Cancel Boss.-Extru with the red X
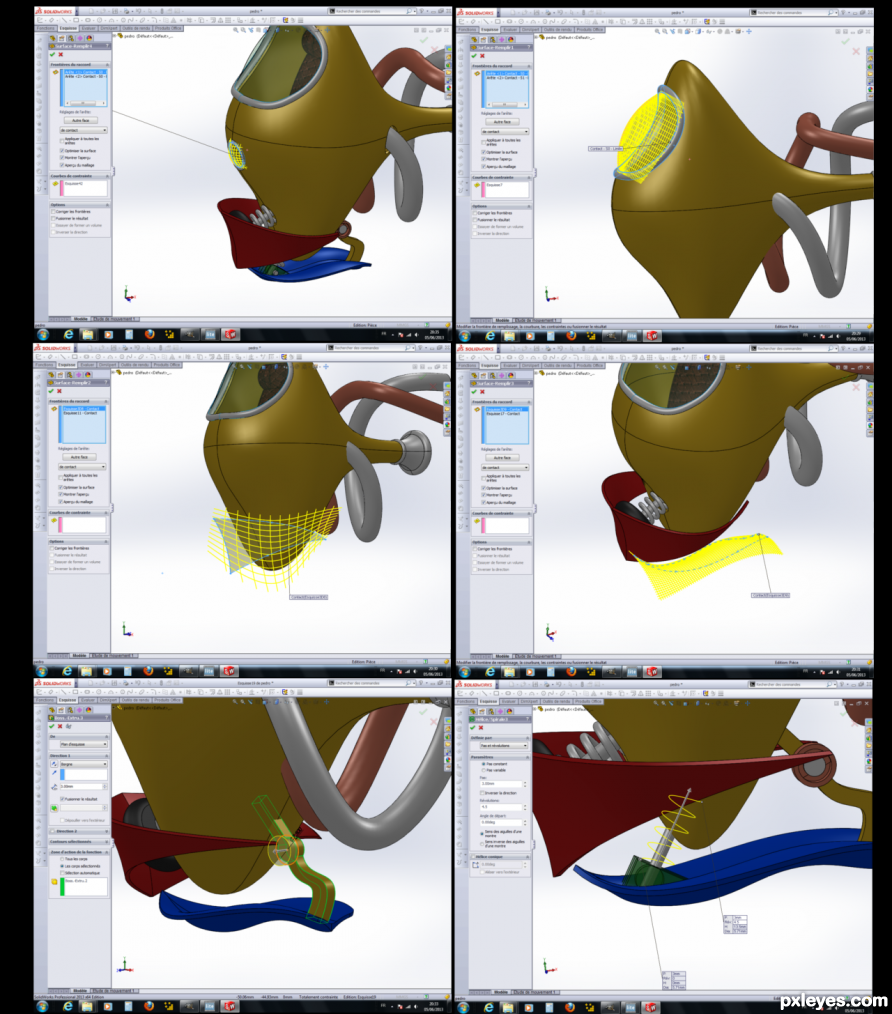This screenshot has height=1014, width=892. [60, 726]
